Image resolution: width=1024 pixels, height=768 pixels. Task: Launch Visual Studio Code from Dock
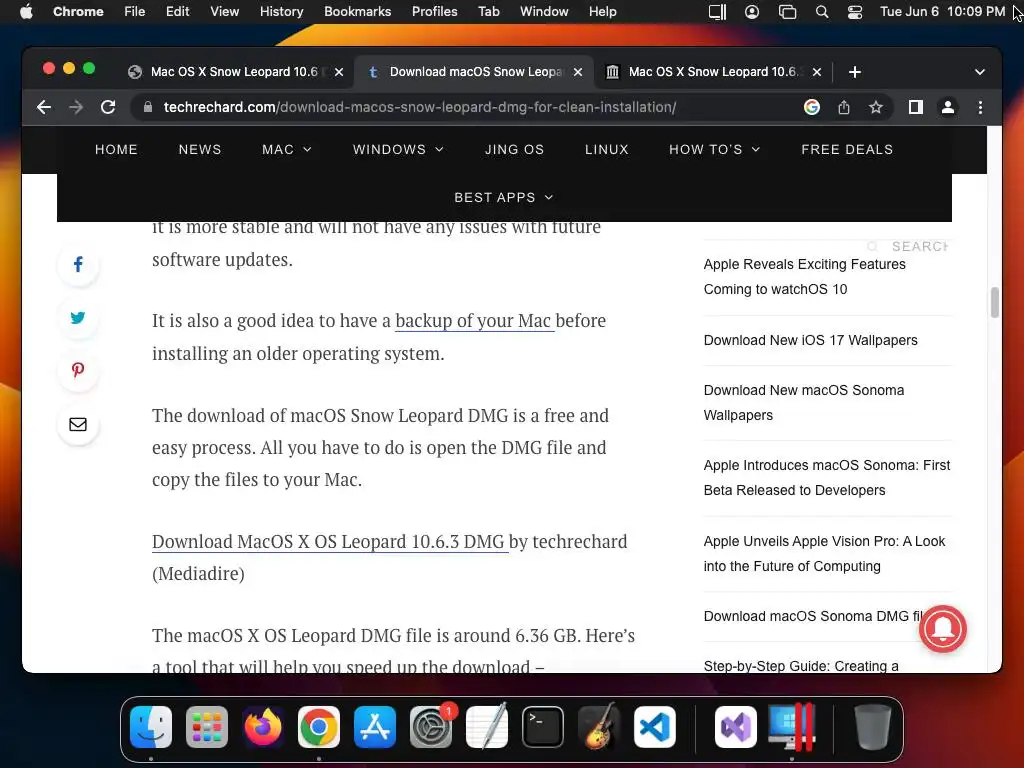point(654,727)
